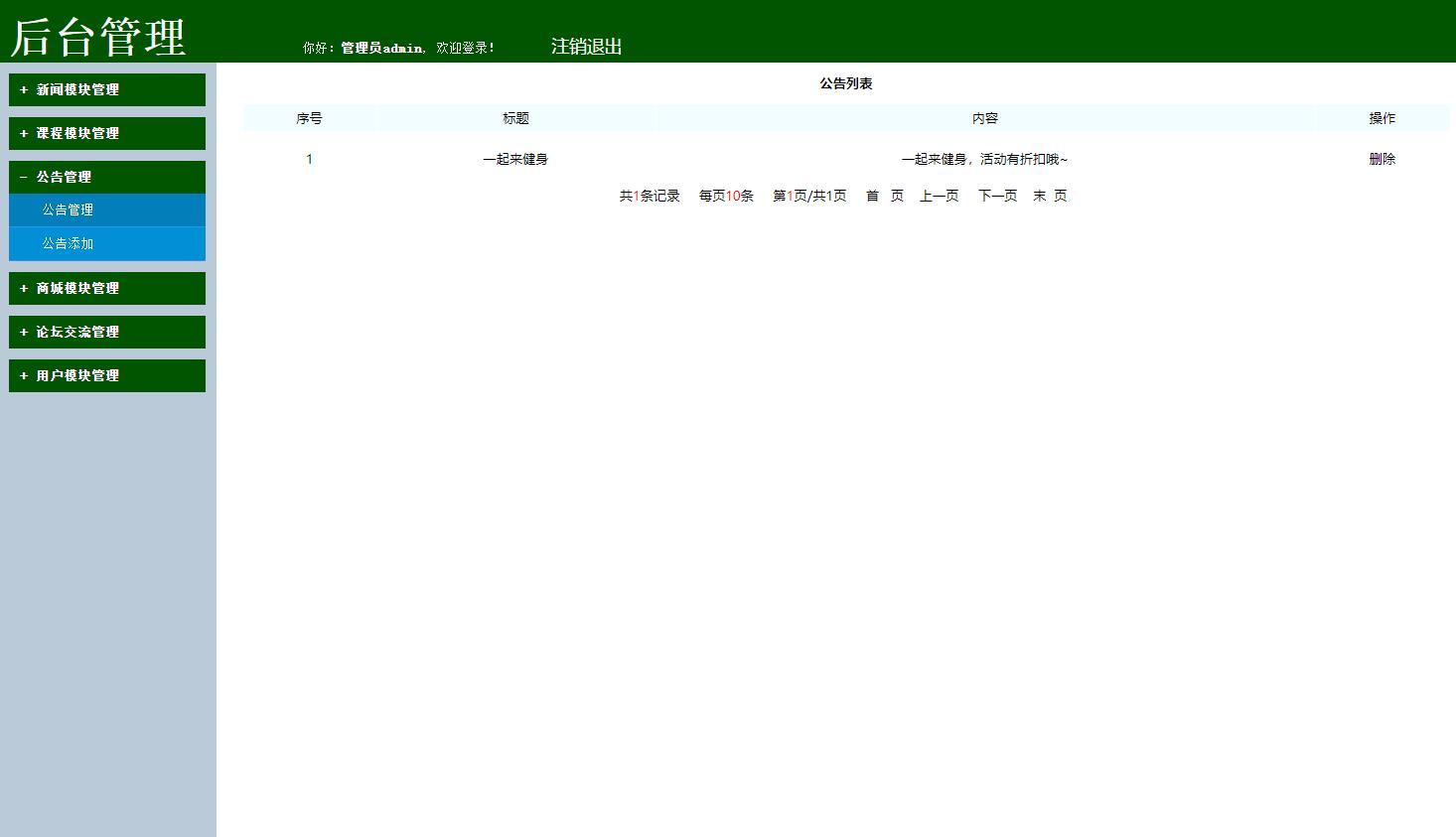Expand the 论坛交流管理 plus icon

(23, 332)
